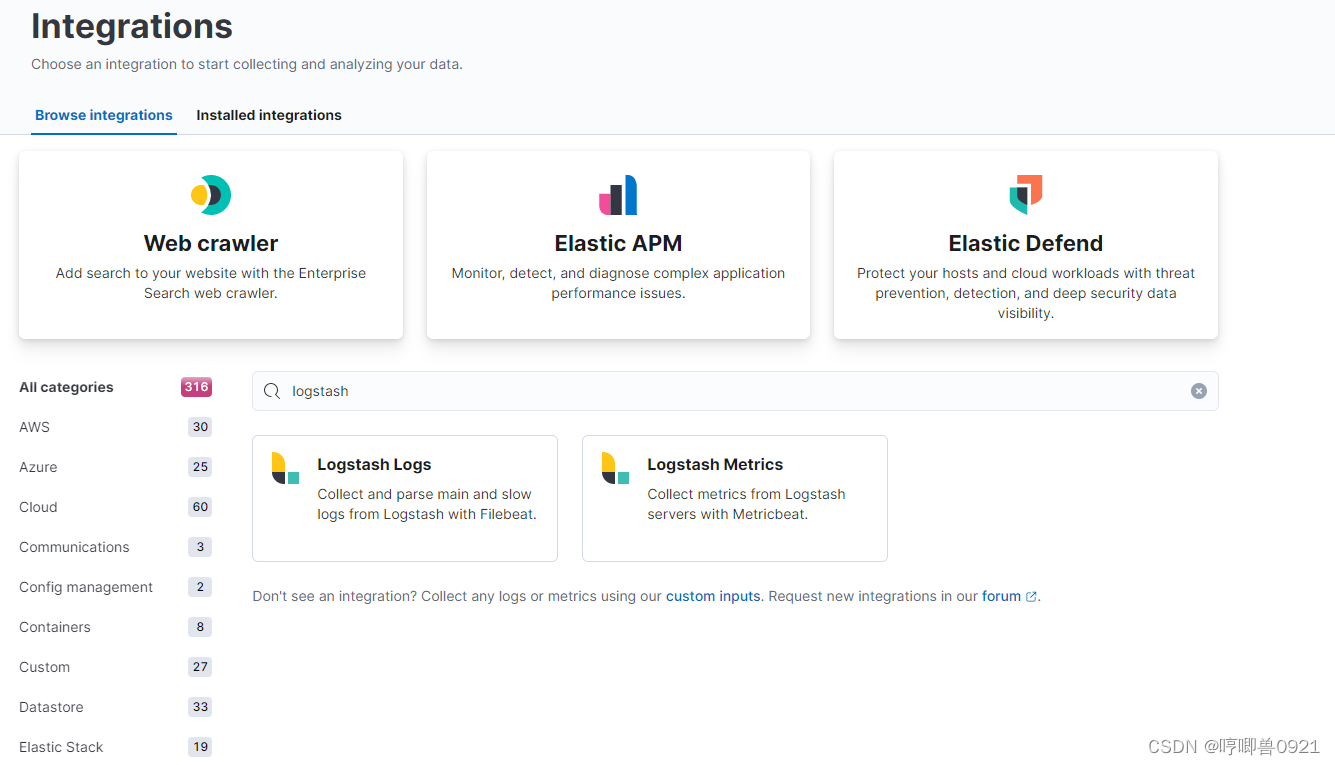Viewport: 1335px width, 765px height.
Task: Click the Elastic Stack count badge 19
Action: click(200, 747)
